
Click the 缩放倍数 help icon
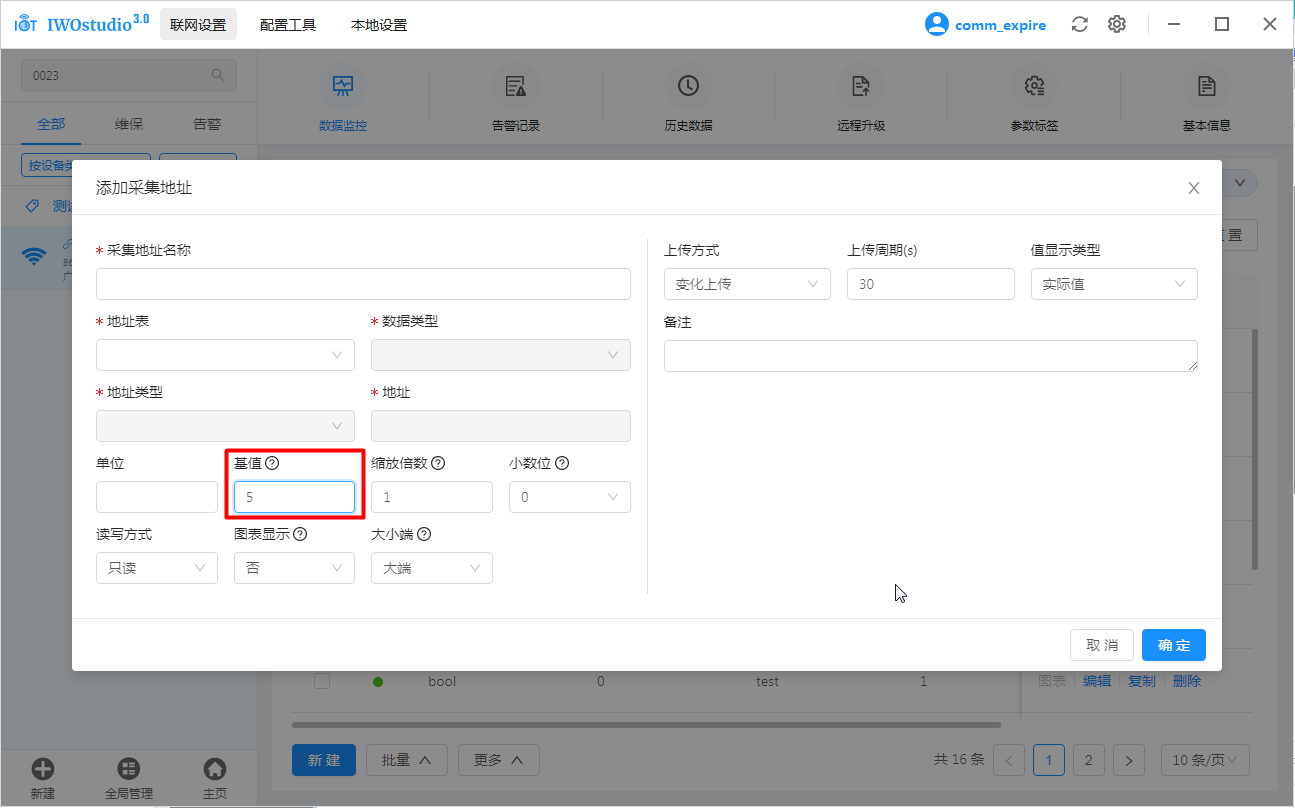tap(438, 464)
